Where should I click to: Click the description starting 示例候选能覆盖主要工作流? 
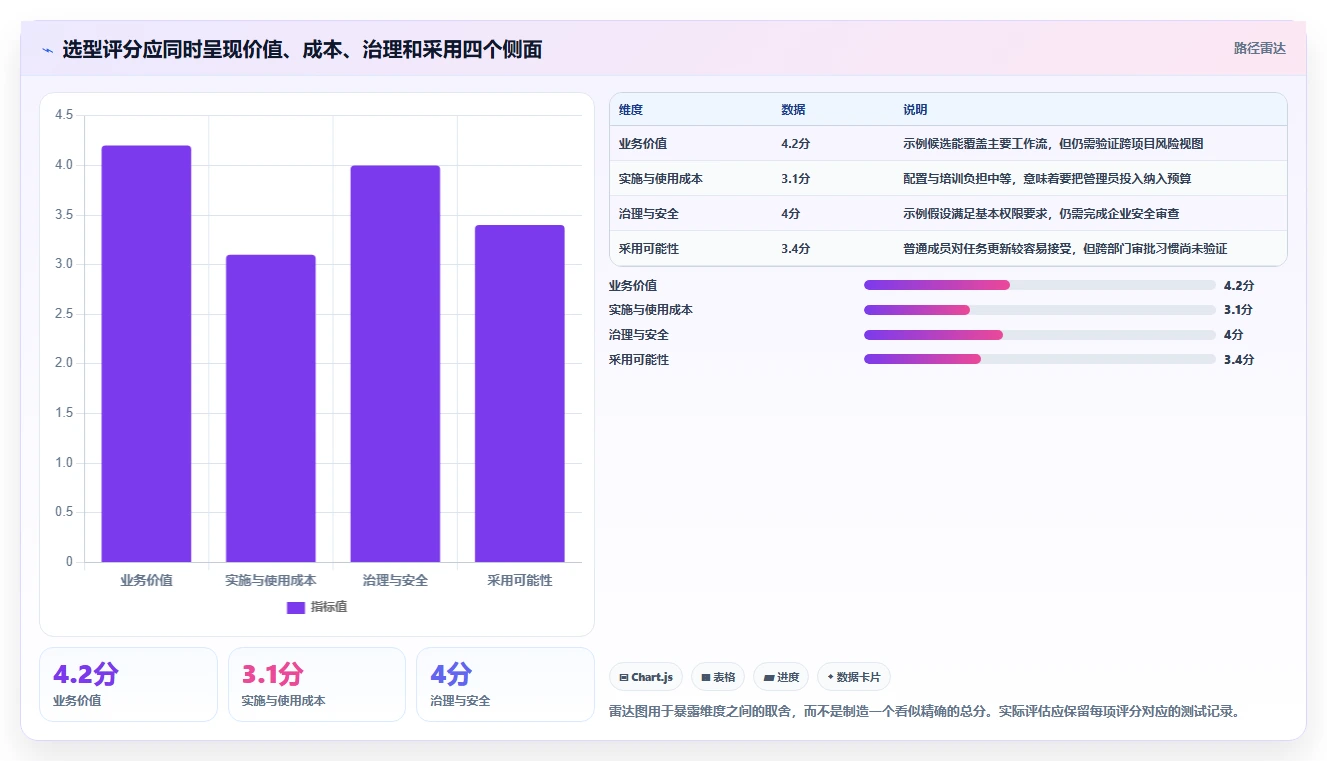[x=1053, y=144]
